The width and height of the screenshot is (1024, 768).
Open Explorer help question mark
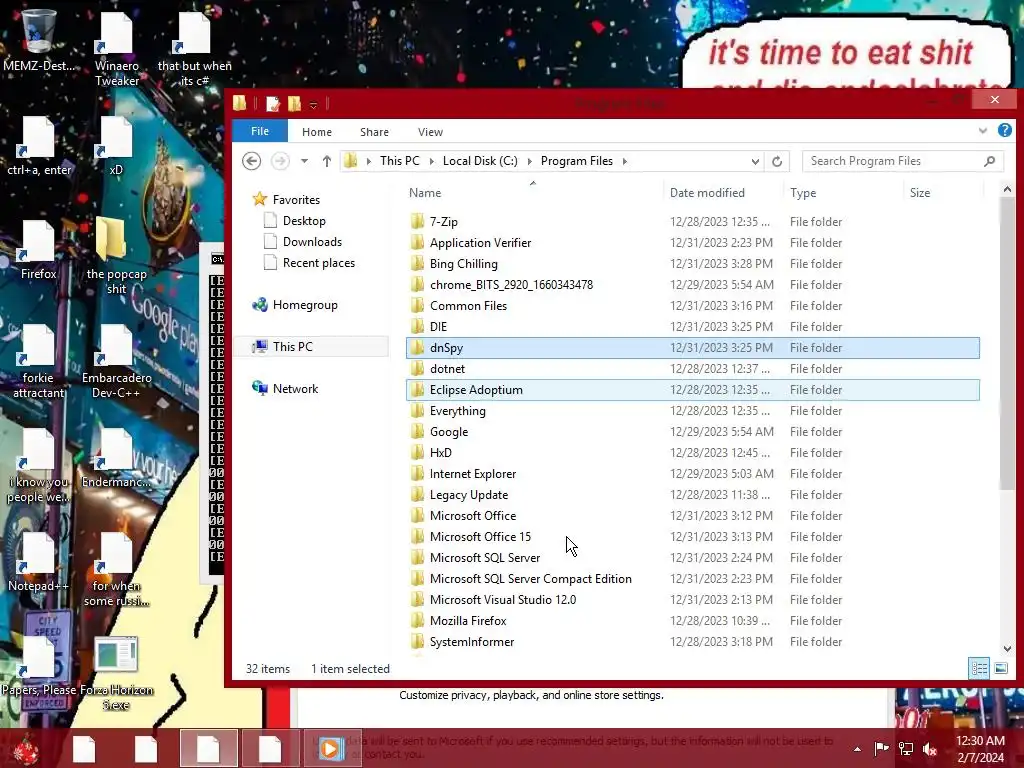(1004, 131)
